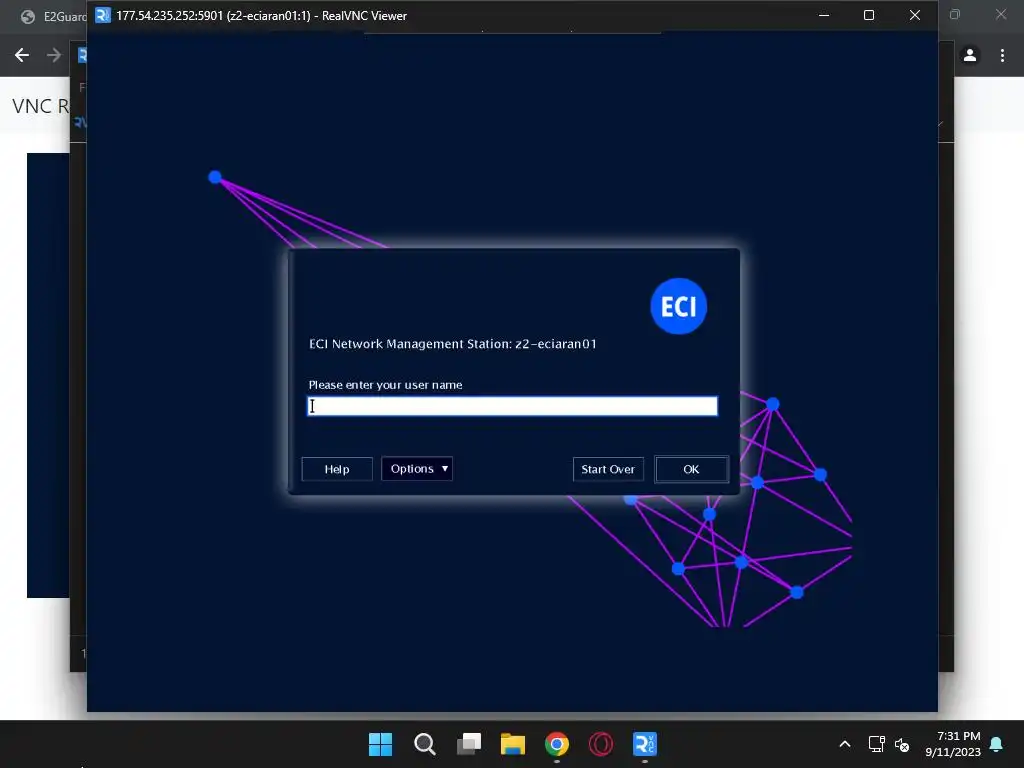The height and width of the screenshot is (768, 1024).
Task: Click the OK button in login dialog
Action: tap(691, 469)
